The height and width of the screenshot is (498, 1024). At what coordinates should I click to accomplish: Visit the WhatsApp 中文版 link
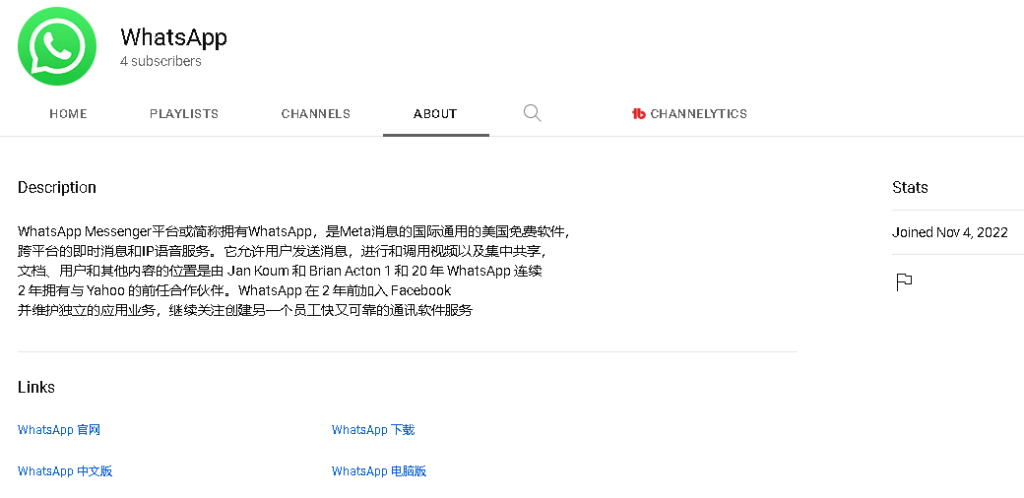coord(65,471)
